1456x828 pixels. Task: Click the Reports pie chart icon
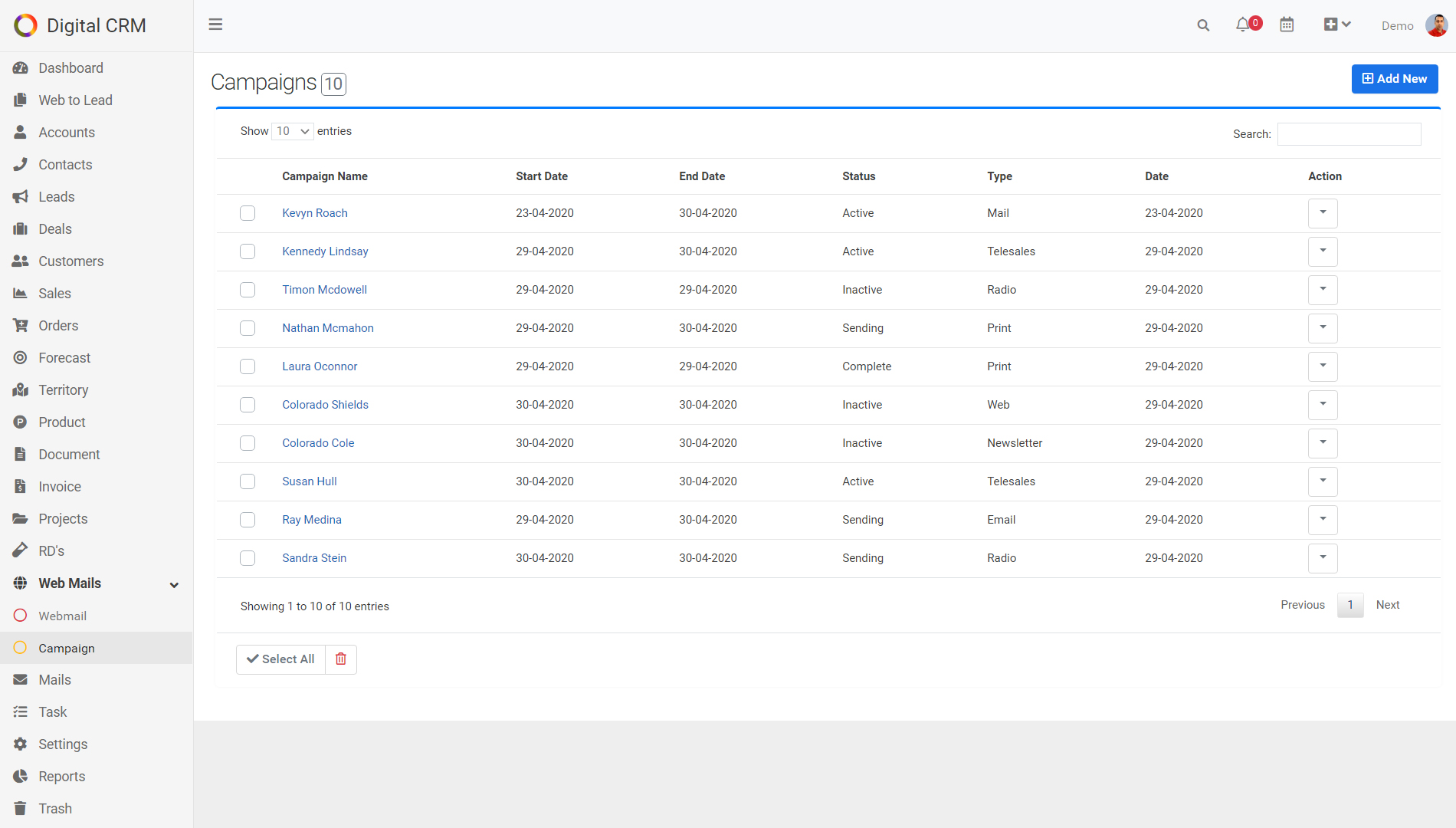click(21, 777)
